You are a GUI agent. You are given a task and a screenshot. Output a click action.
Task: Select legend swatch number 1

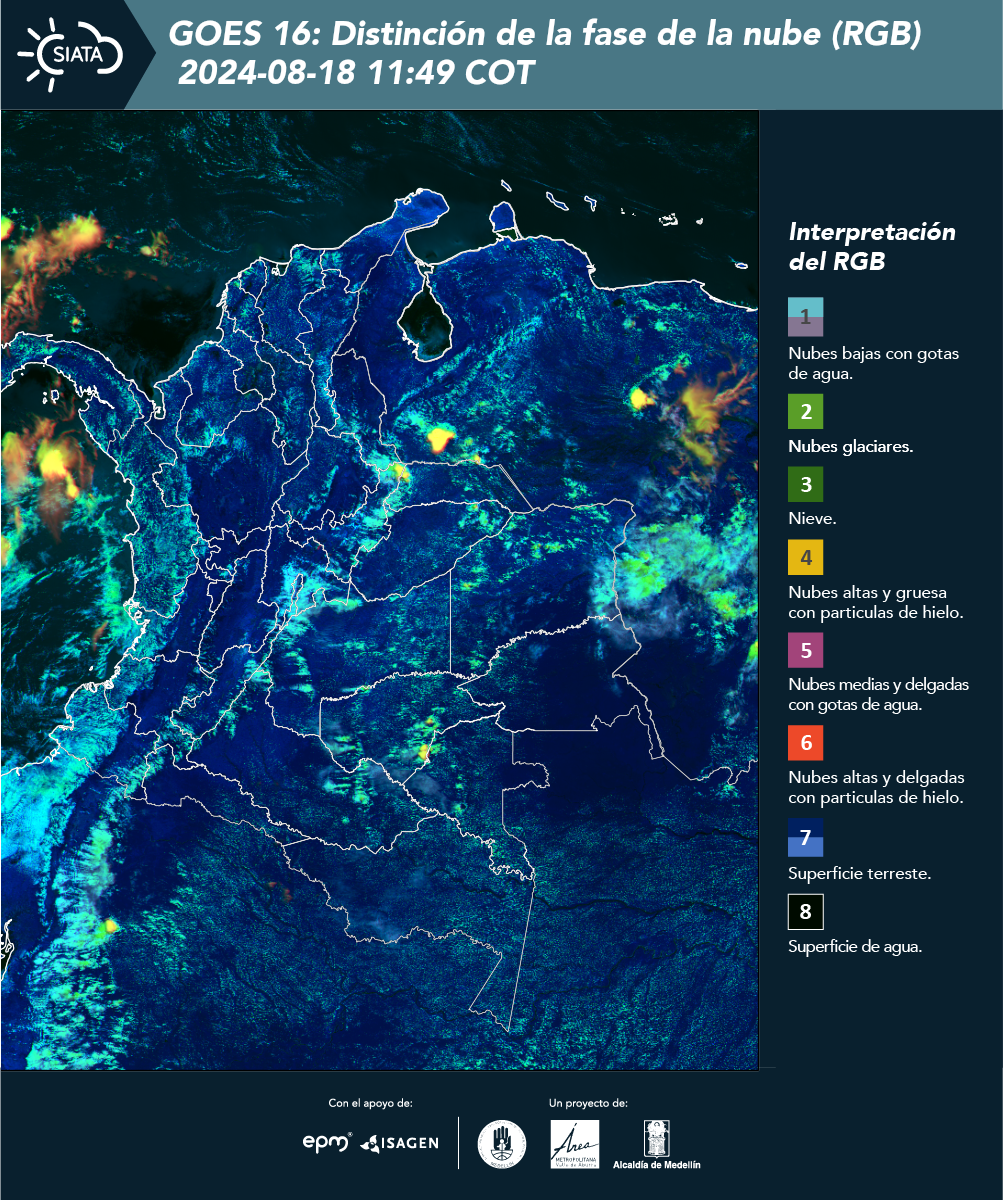[x=805, y=316]
